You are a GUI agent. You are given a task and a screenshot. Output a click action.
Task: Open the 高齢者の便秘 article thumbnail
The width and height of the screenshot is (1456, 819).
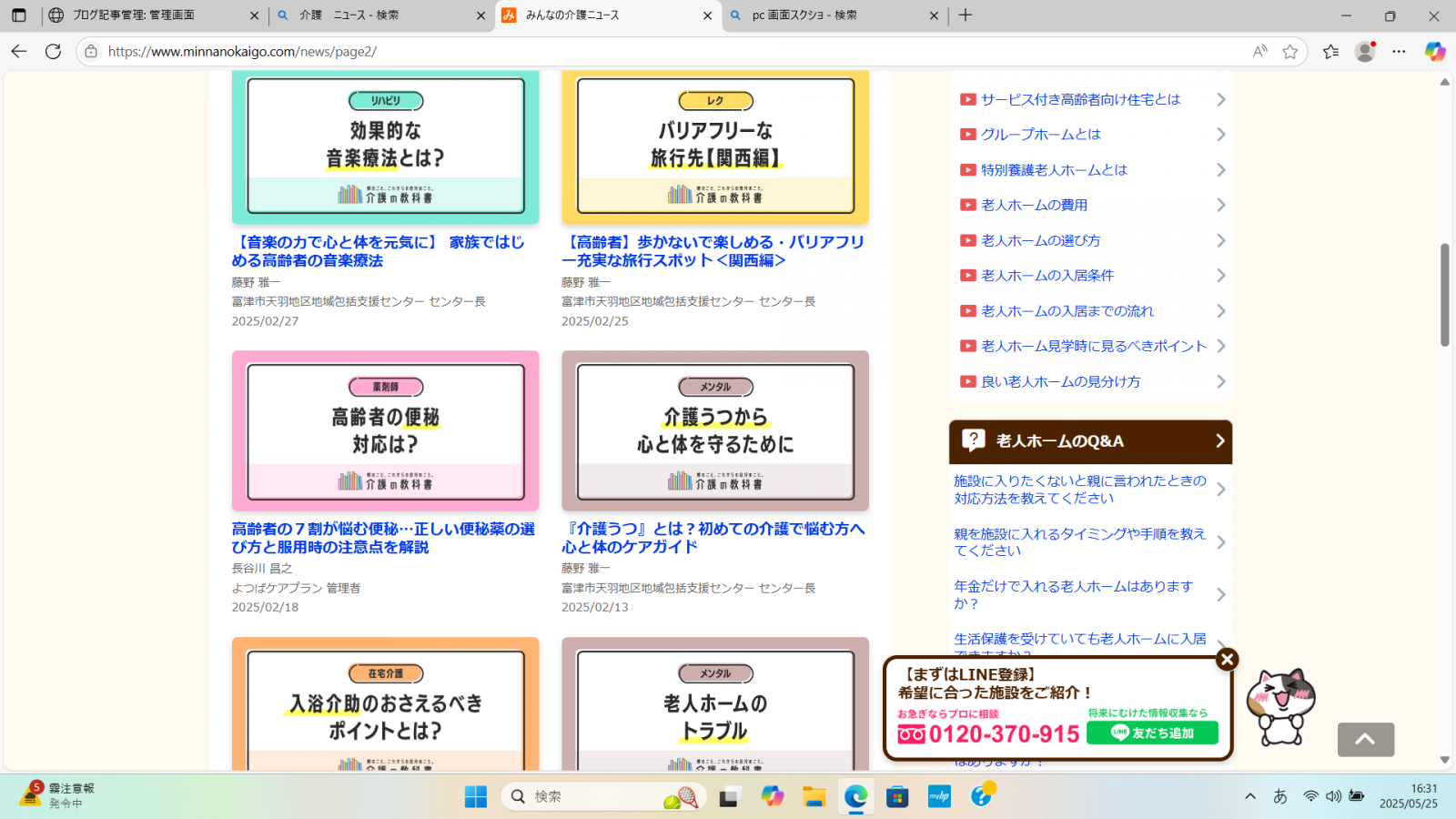click(385, 431)
